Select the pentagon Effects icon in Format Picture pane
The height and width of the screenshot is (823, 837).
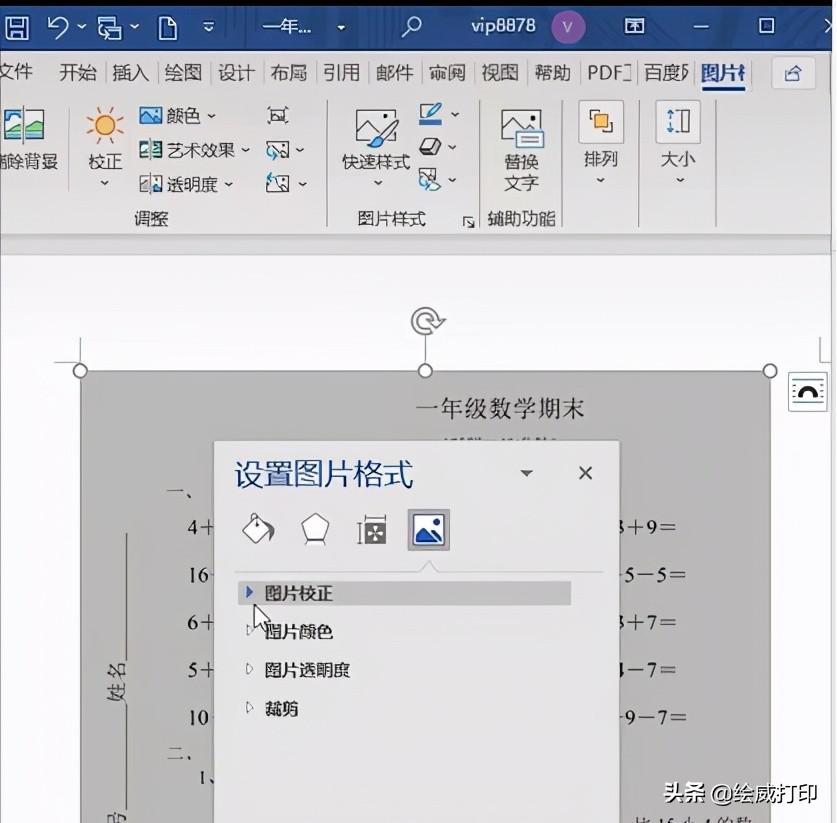pos(315,529)
